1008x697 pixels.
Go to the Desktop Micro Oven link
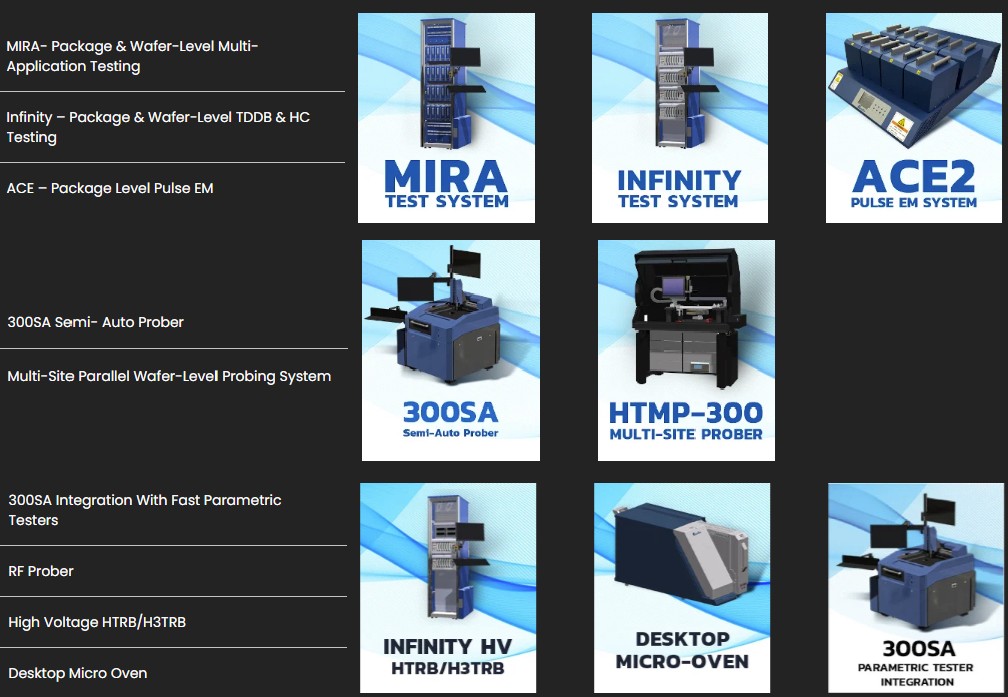(x=78, y=673)
